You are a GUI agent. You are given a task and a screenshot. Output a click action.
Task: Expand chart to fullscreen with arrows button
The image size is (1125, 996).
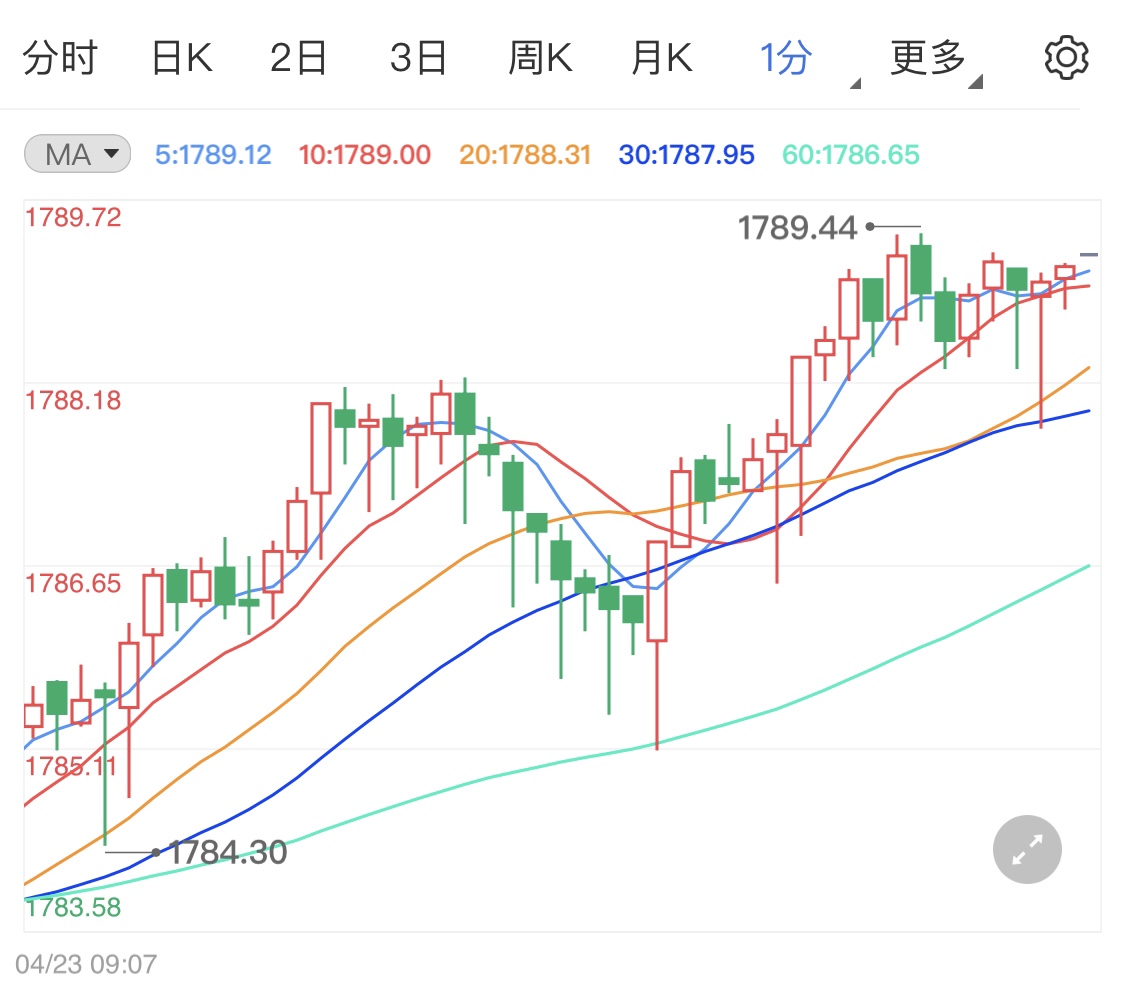click(x=1027, y=850)
